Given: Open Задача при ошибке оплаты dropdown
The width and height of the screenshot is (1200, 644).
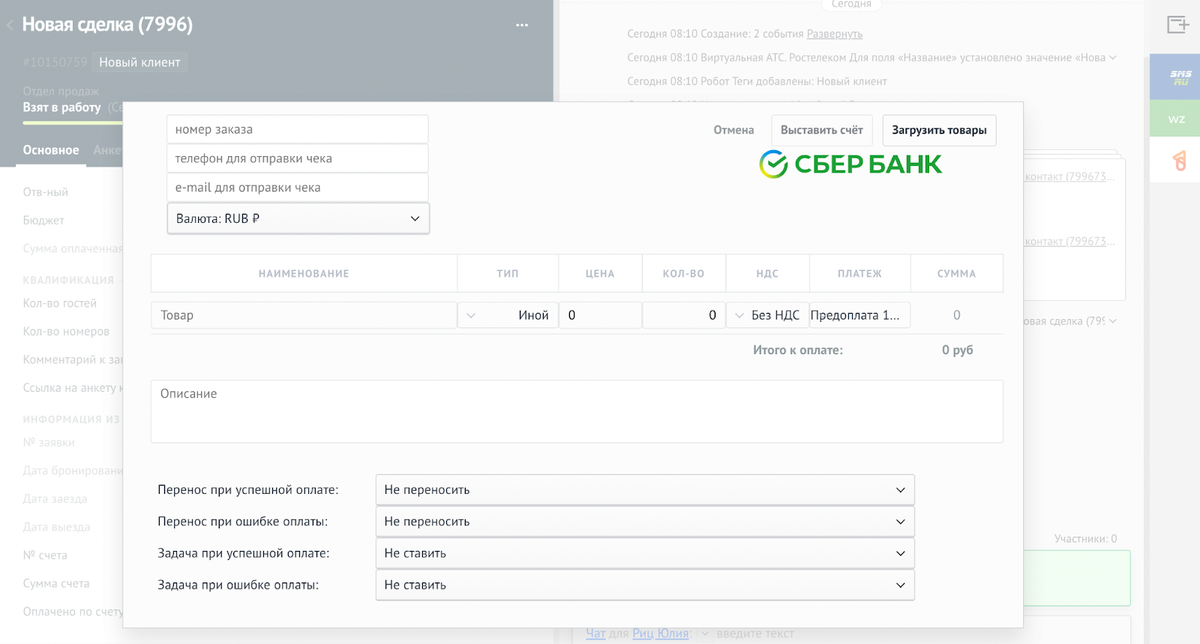Looking at the screenshot, I should (645, 585).
